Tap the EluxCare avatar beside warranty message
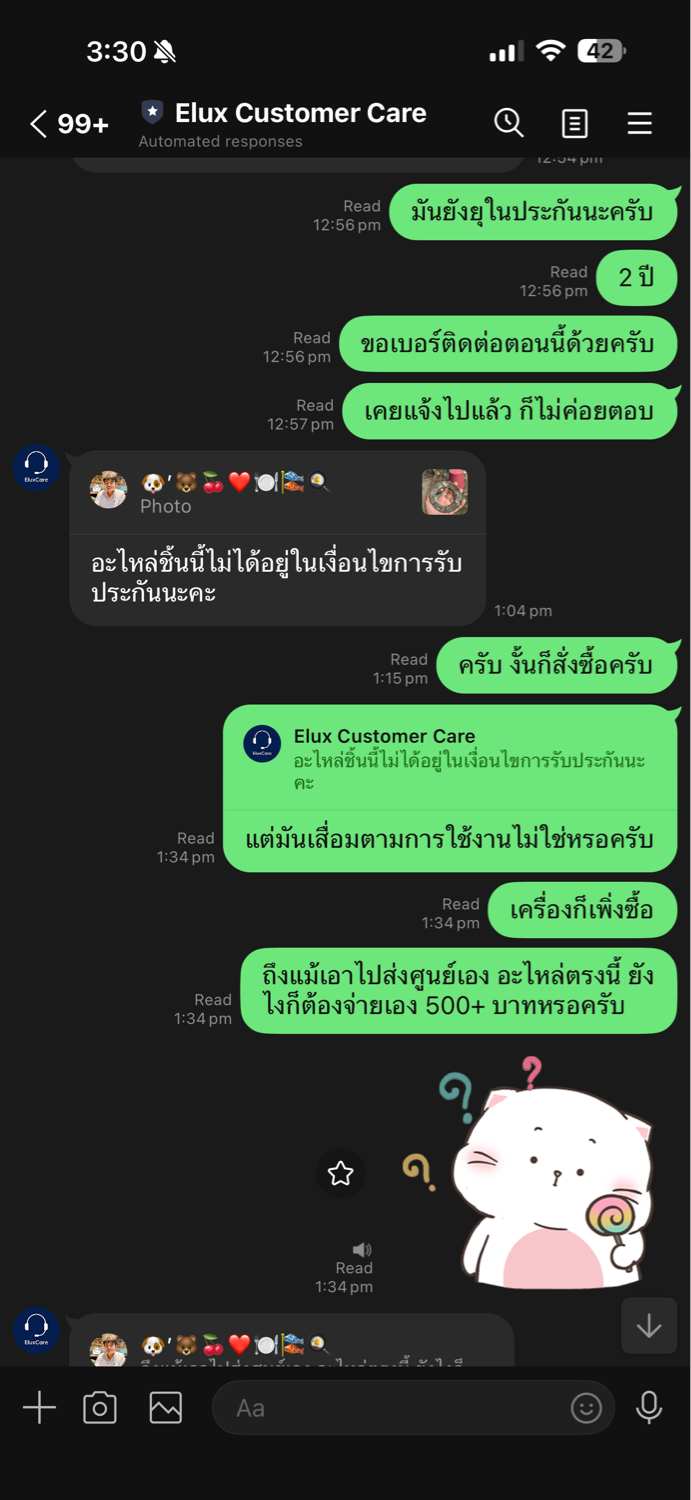 pyautogui.click(x=36, y=469)
